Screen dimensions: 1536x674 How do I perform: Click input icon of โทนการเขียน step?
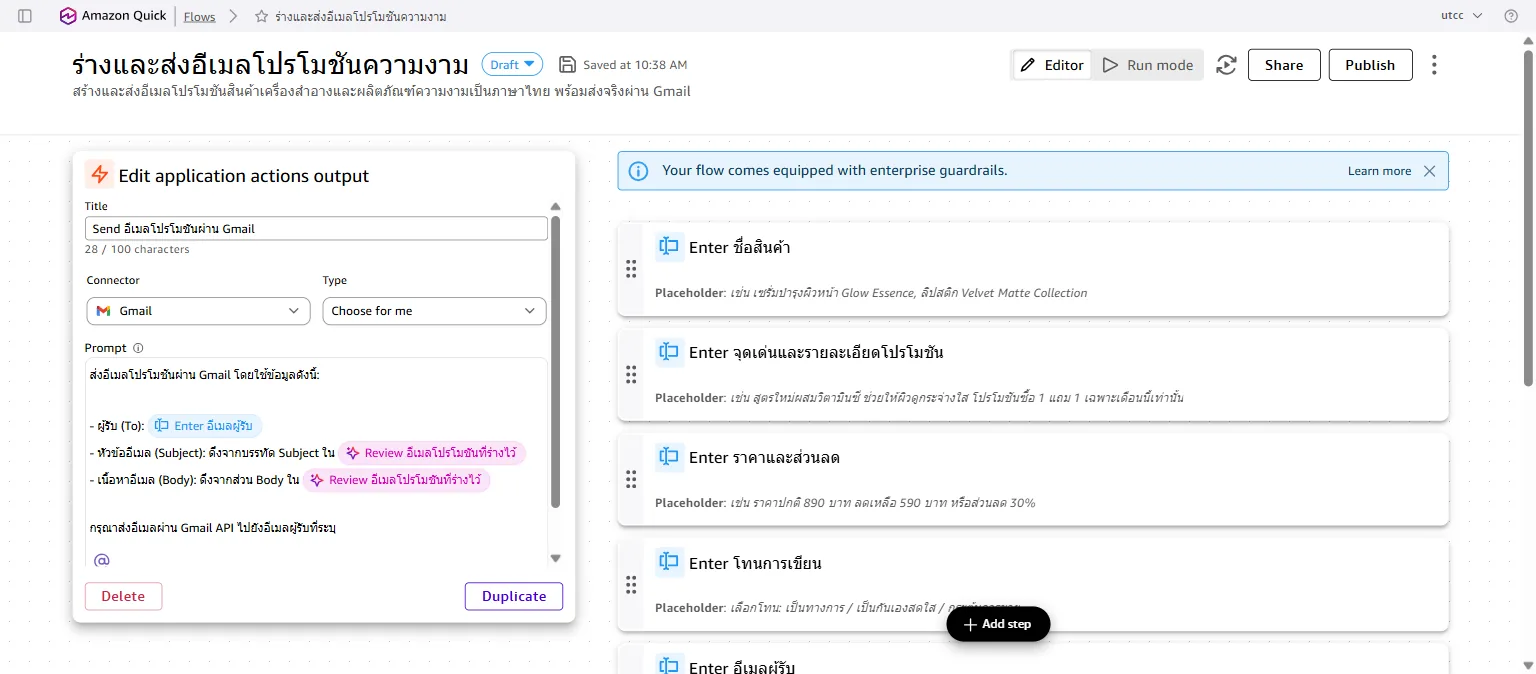coord(669,563)
